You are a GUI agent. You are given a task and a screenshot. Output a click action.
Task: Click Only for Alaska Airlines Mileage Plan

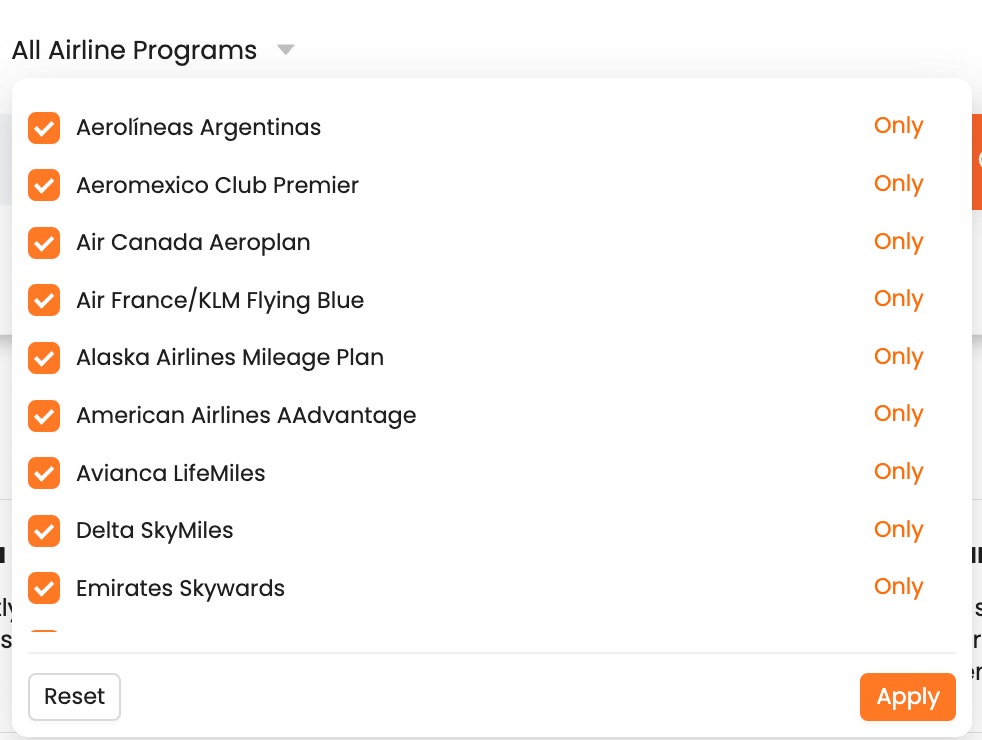click(897, 357)
